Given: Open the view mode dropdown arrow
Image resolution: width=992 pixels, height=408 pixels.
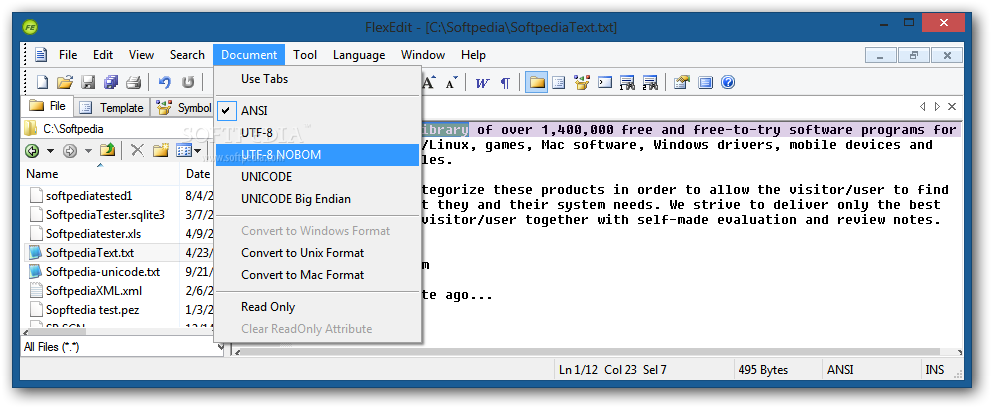Looking at the screenshot, I should coord(198,151).
